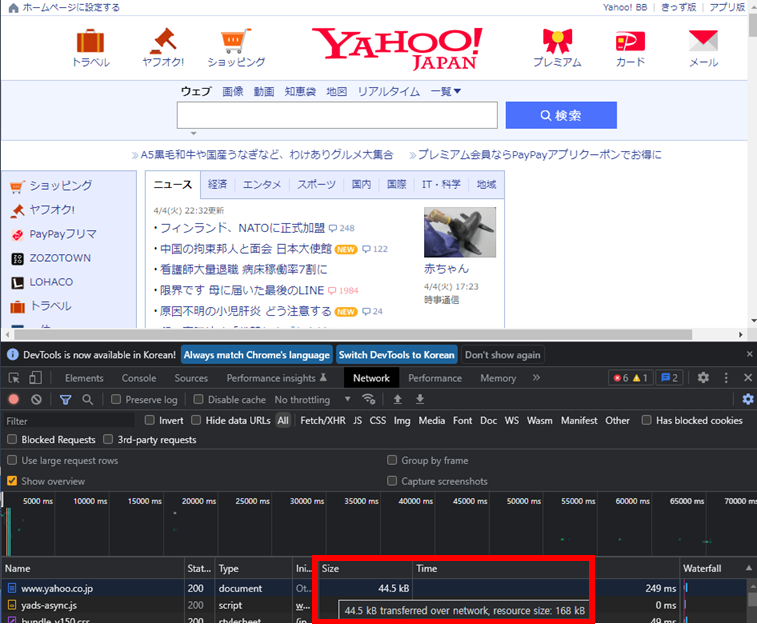Open the ヤフオク! gavel icon

[x=163, y=41]
